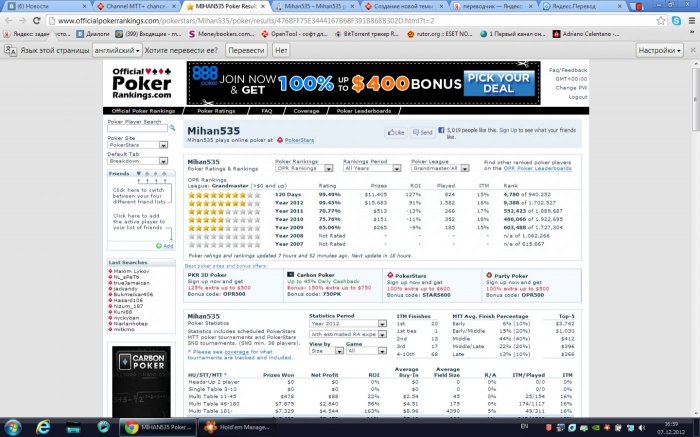
Task: Open Hasard106 in Last Searches
Action: pyautogui.click(x=128, y=300)
